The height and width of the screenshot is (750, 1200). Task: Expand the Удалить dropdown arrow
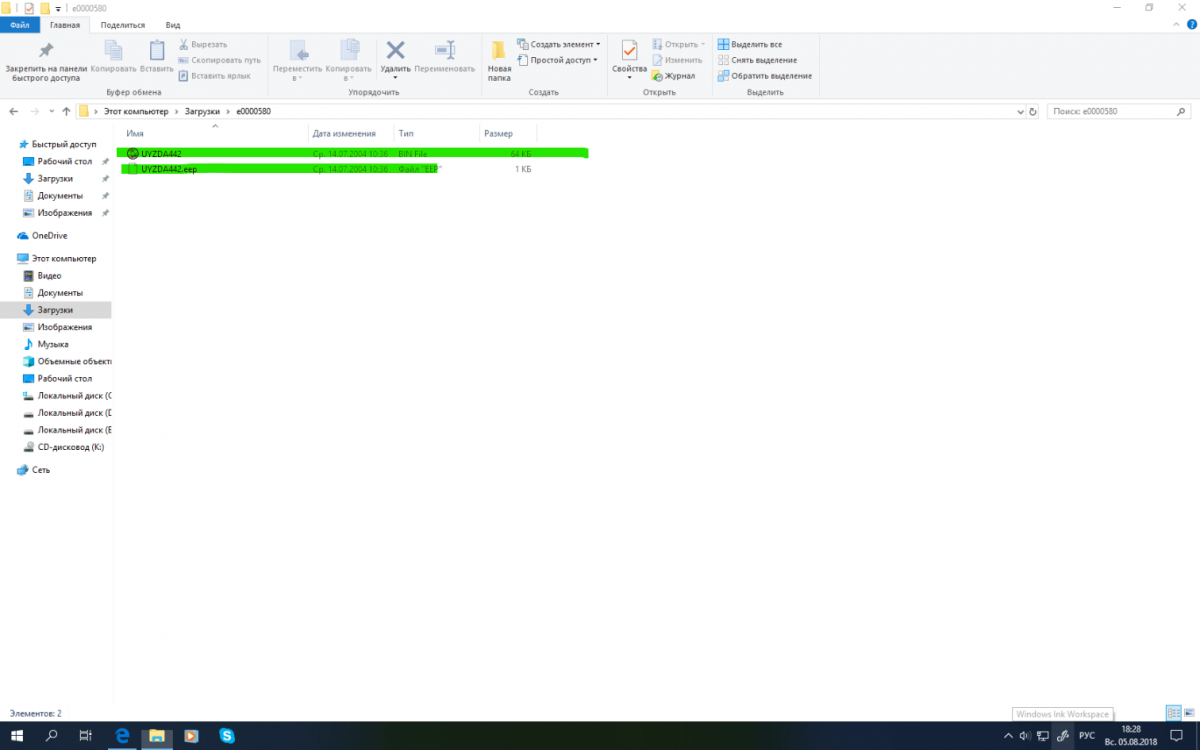pyautogui.click(x=396, y=77)
